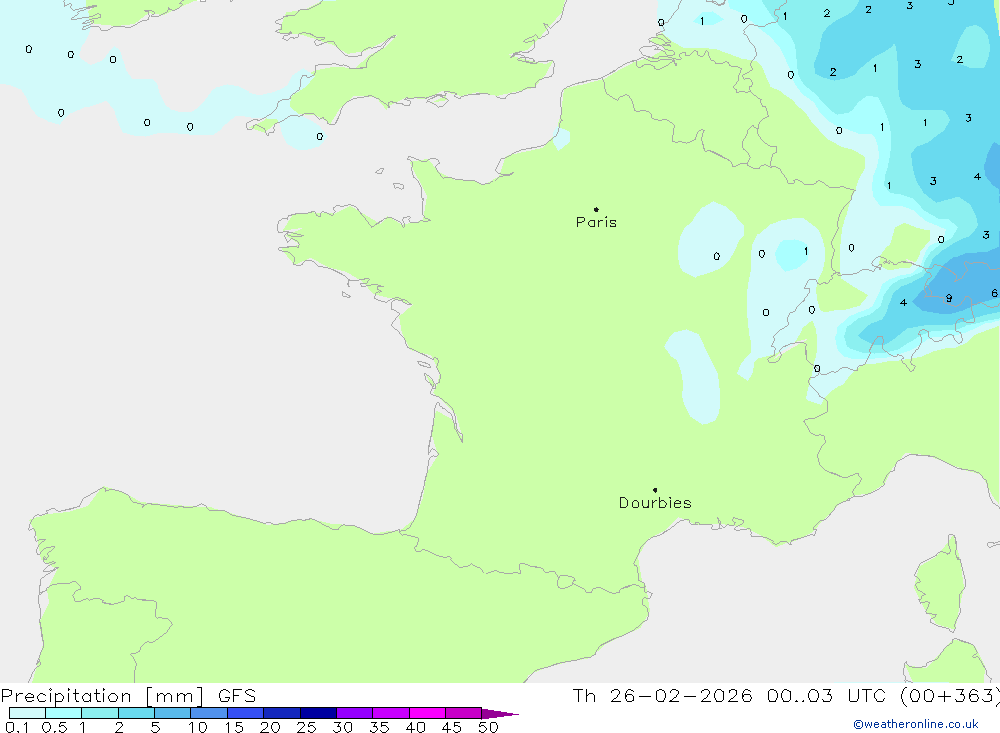Click the 0.5–1 mm legend swatch
The image size is (1000, 733).
(x=64, y=713)
